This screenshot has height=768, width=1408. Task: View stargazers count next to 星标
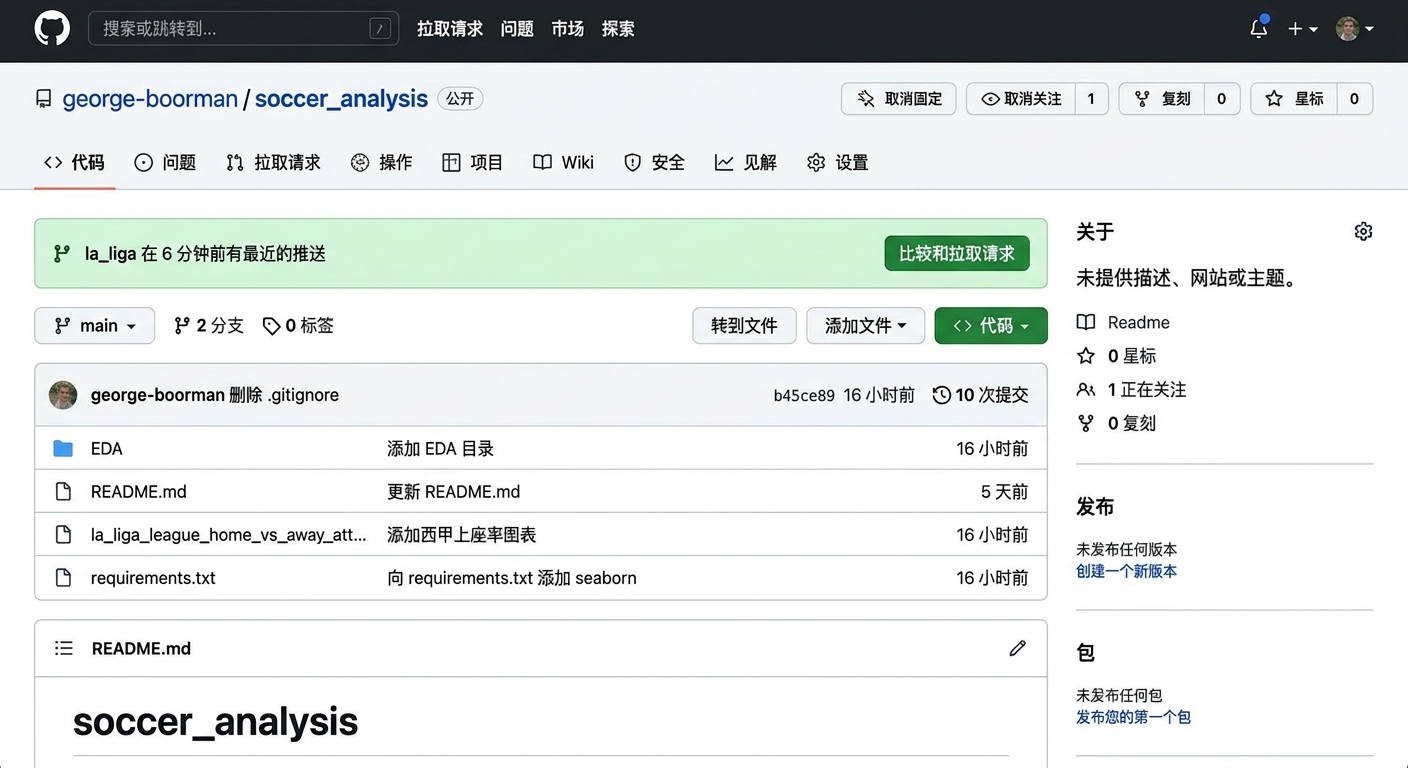pyautogui.click(x=1354, y=99)
